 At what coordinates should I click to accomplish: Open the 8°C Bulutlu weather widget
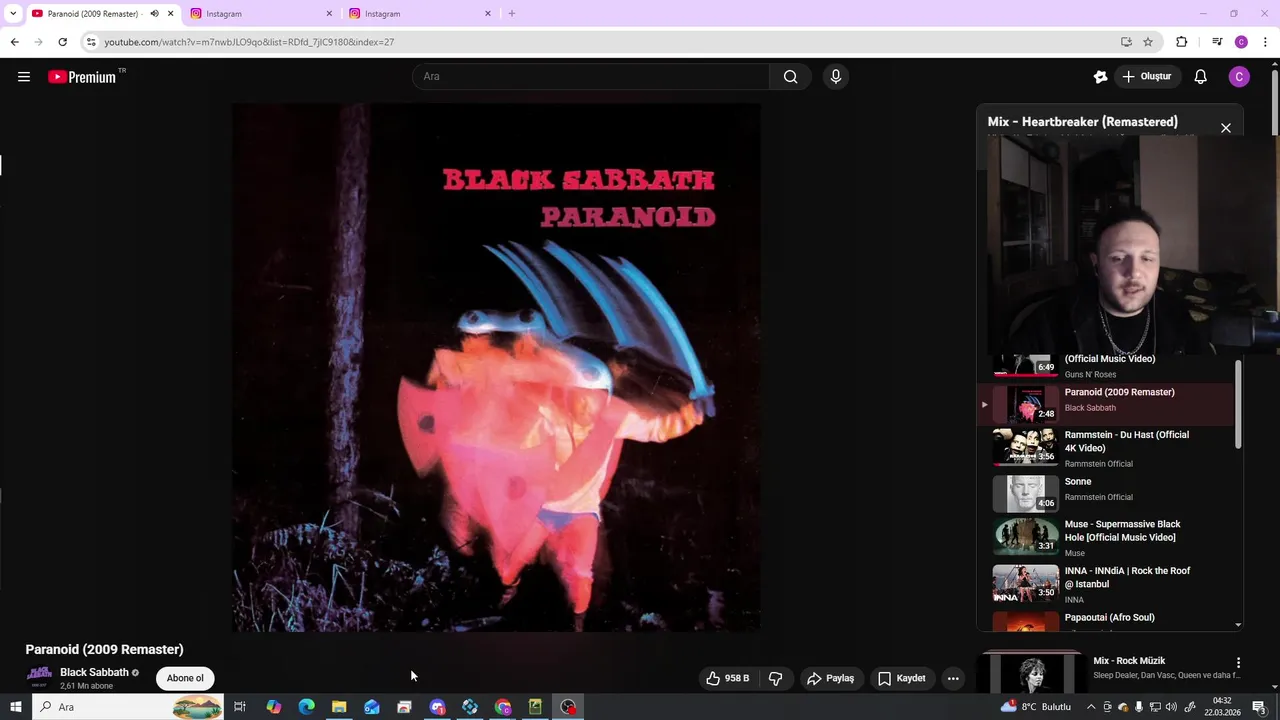click(x=1035, y=707)
